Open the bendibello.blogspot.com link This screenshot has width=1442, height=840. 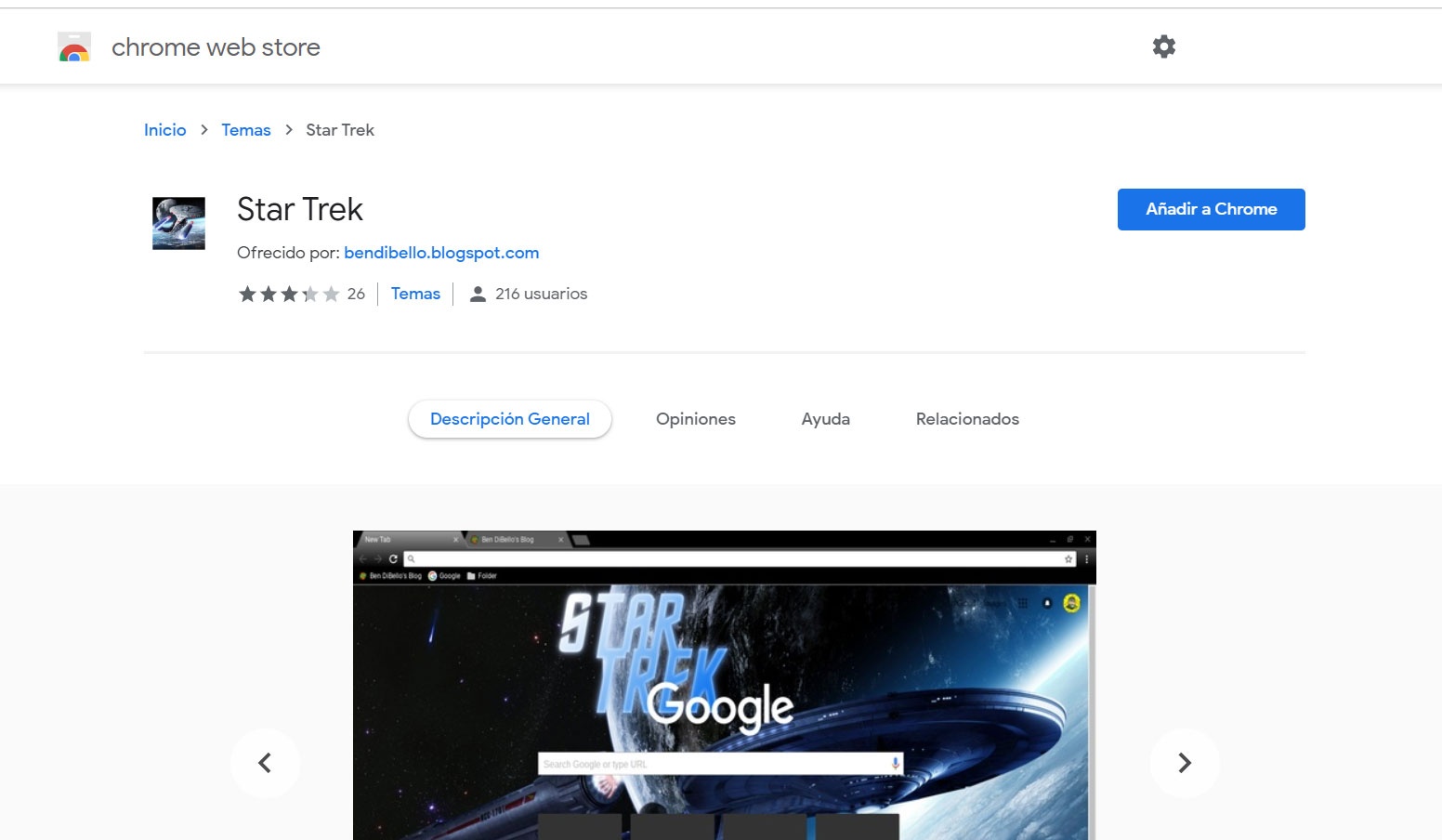(x=441, y=253)
